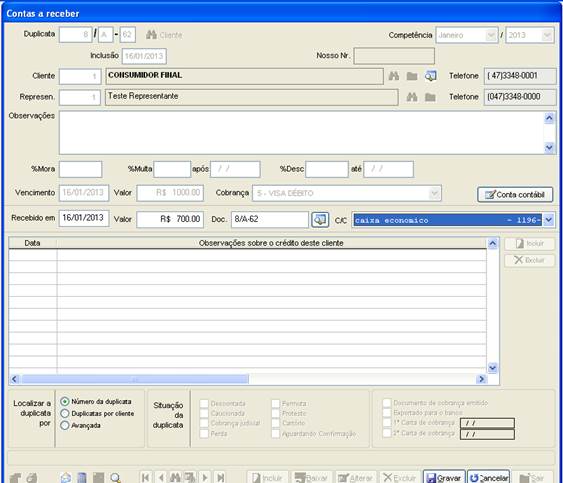Search representatives with binoculars in Represen. row
Screen dimensions: 563x483
[x=412, y=97]
